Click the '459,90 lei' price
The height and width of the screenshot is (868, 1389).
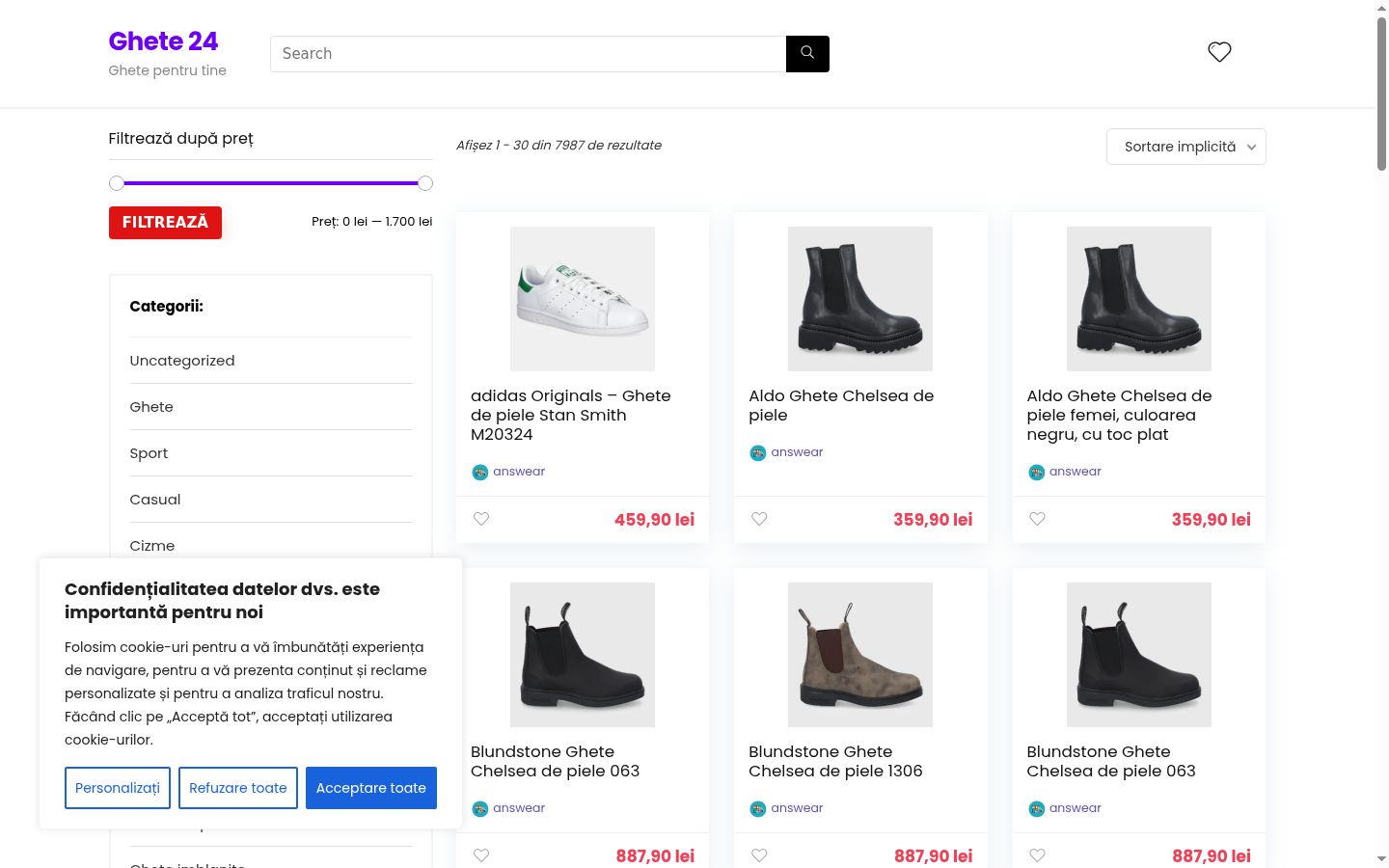pos(654,520)
